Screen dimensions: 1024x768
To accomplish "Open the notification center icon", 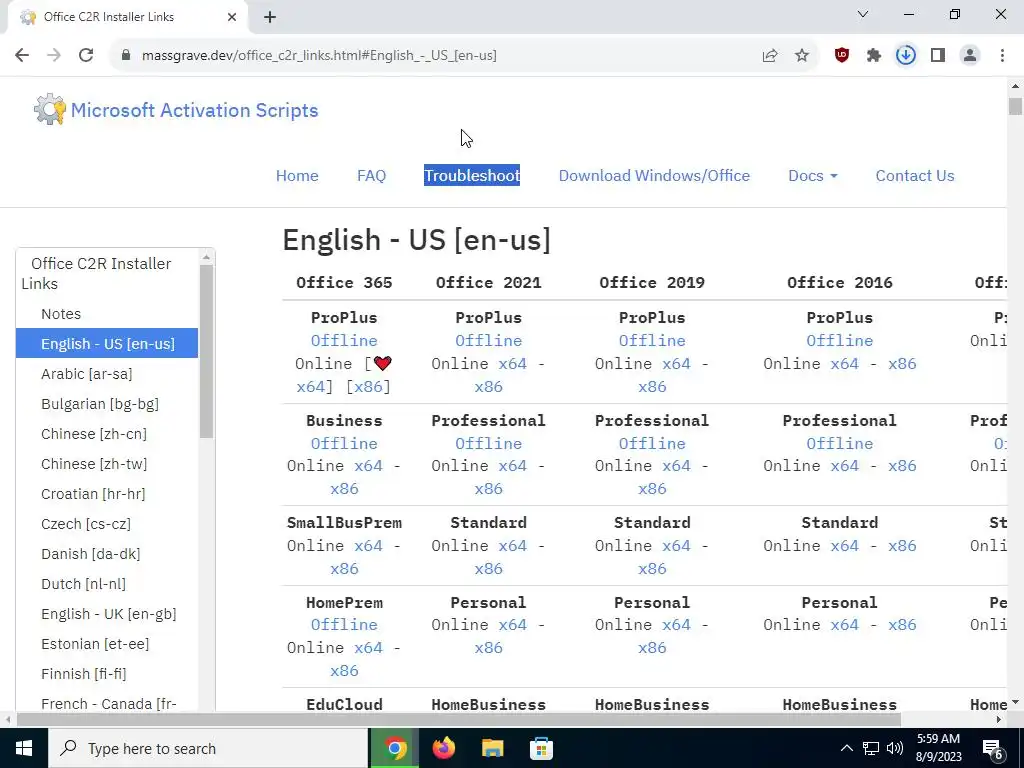I will pos(992,748).
